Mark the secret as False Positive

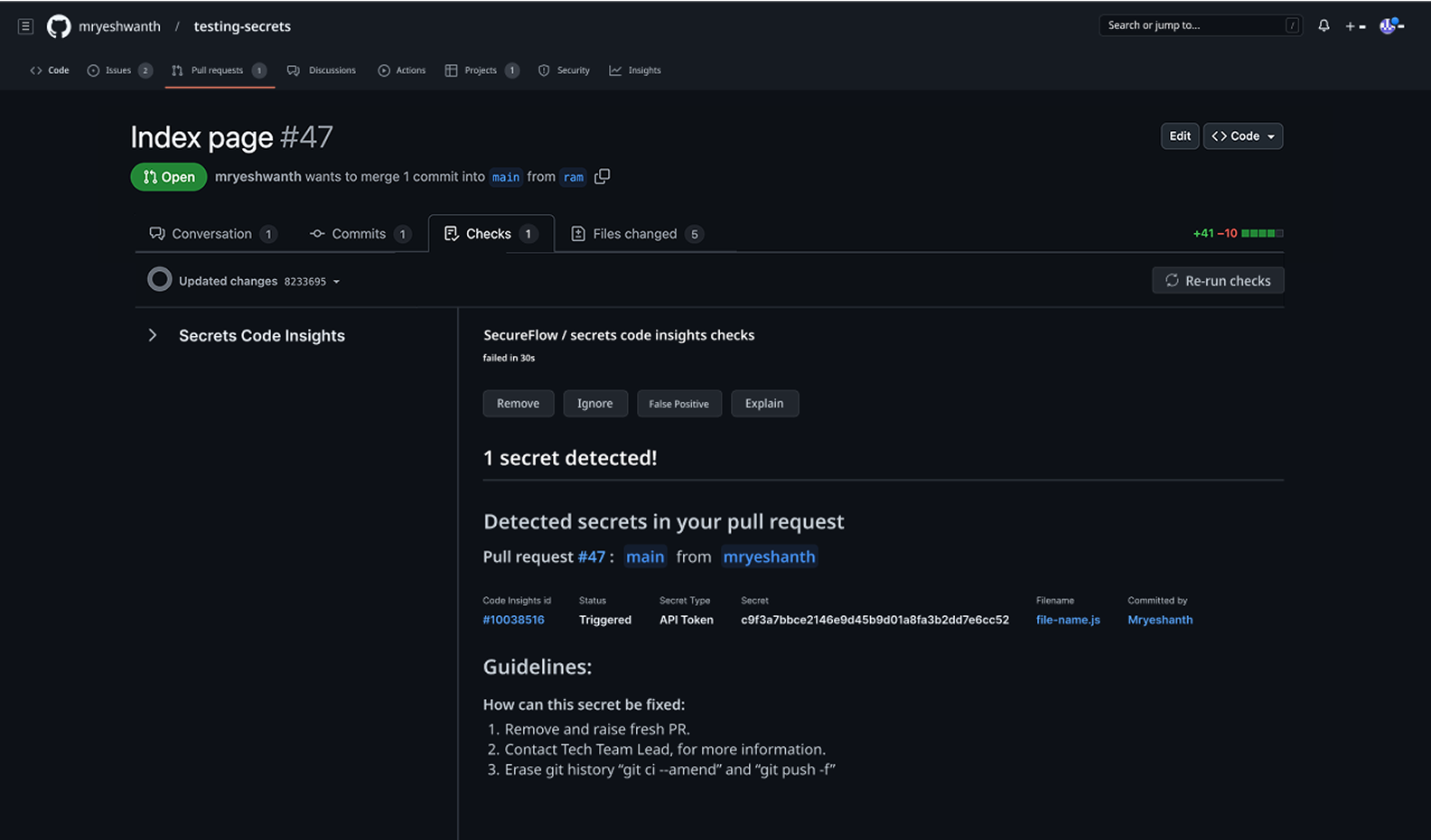(679, 404)
